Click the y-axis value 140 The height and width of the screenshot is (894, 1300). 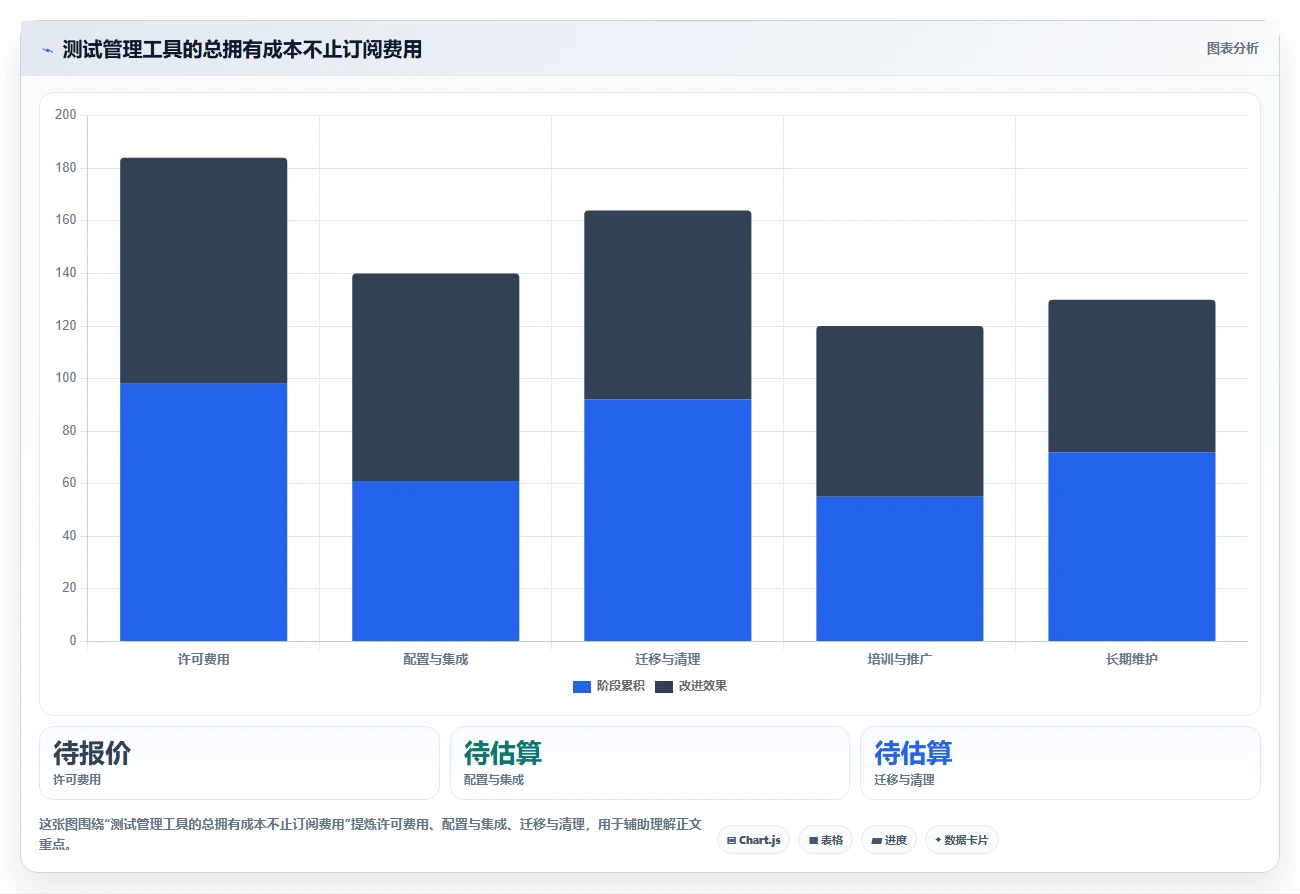point(66,273)
